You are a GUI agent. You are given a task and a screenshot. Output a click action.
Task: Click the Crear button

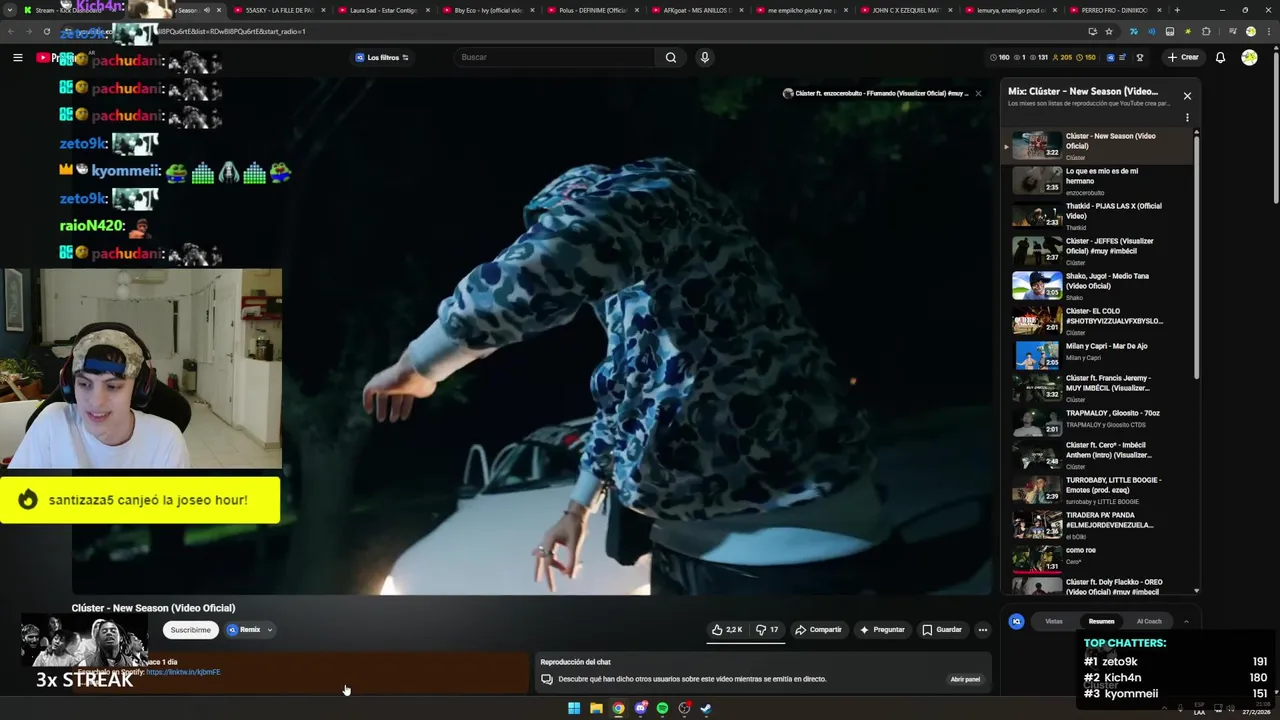[x=1183, y=57]
